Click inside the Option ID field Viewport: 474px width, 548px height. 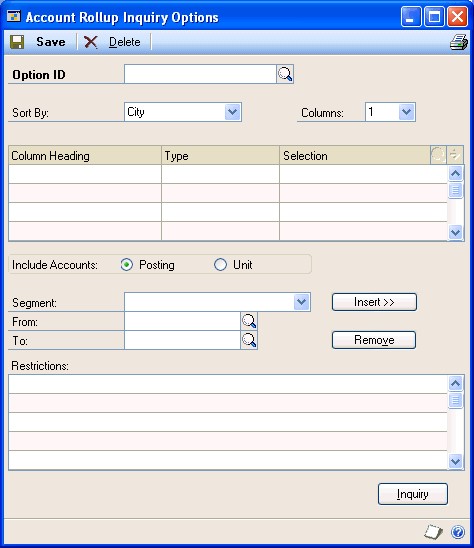coord(200,74)
